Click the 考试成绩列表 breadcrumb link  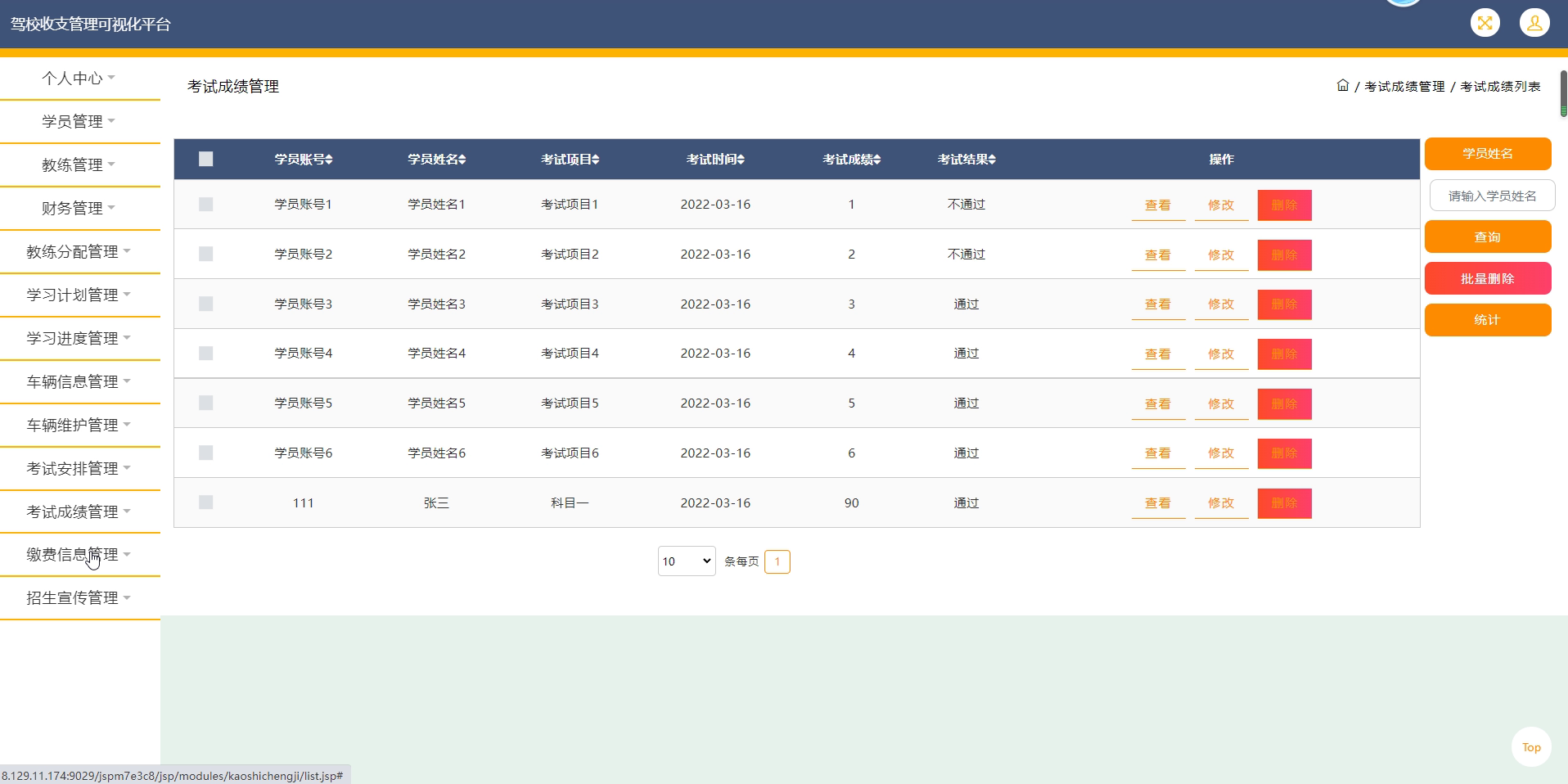[x=1500, y=87]
